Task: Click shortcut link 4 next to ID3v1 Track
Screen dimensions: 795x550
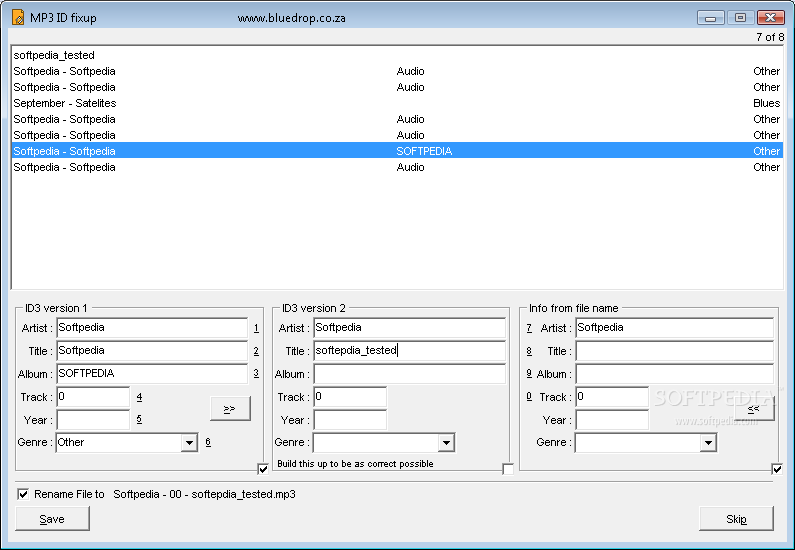Action: pyautogui.click(x=139, y=397)
